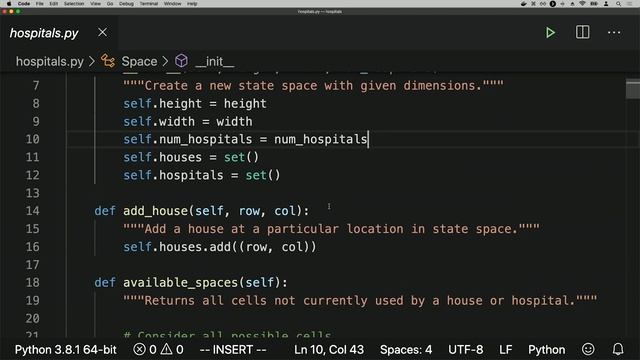This screenshot has height=360, width=640.
Task: Open the File menu
Action: [x=40, y=4]
